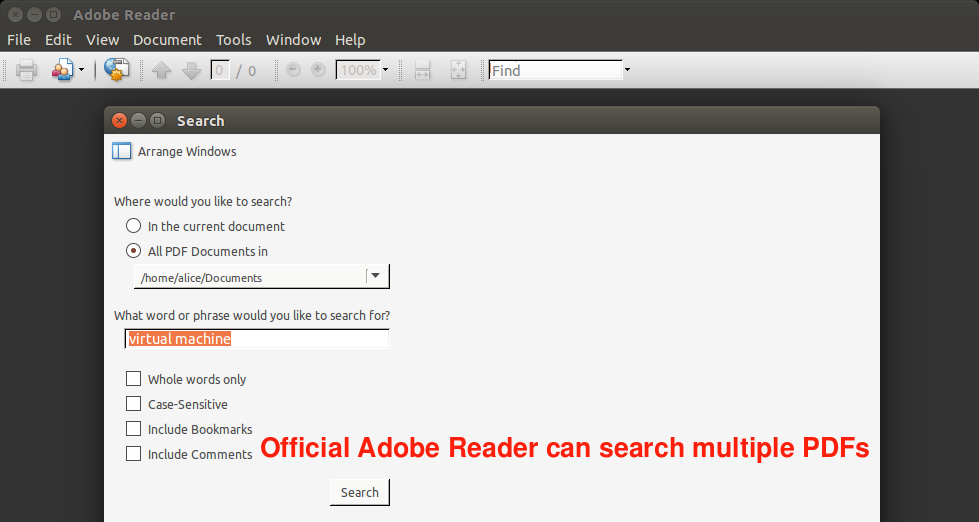979x522 pixels.
Task: Click the collaborate people icon in toolbar
Action: point(63,70)
